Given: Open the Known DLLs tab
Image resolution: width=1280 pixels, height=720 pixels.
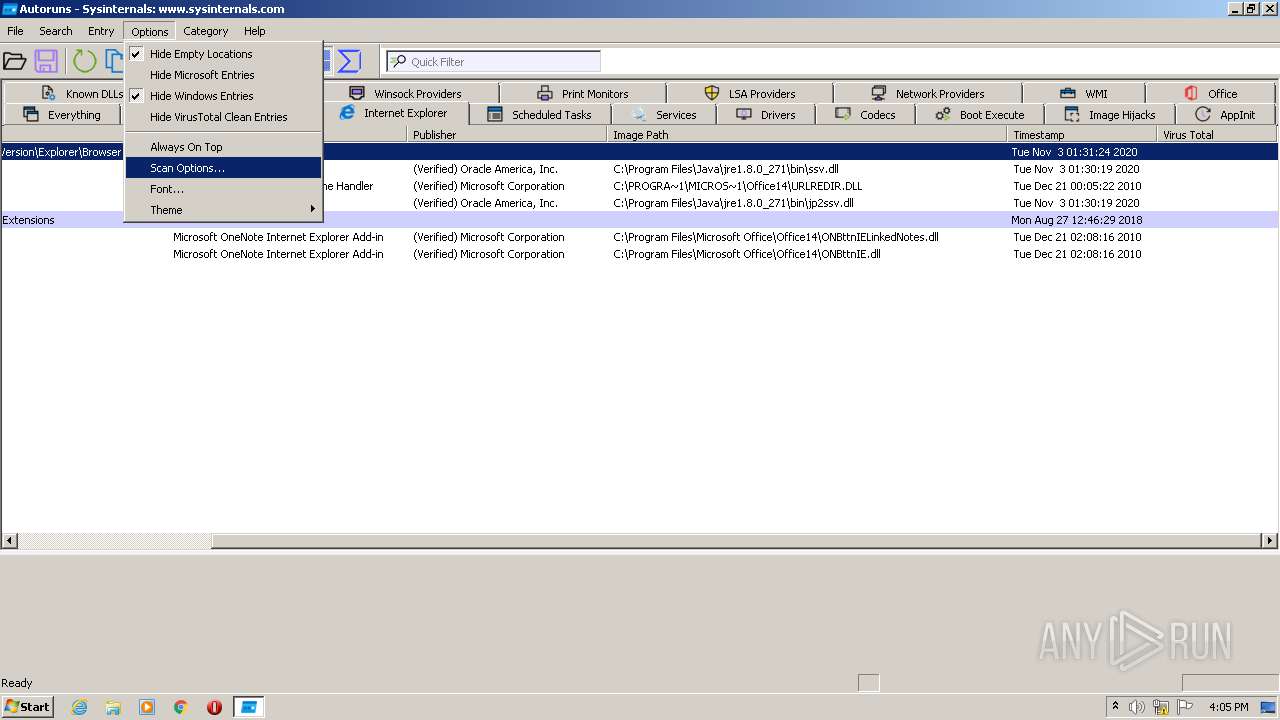Looking at the screenshot, I should (x=83, y=93).
